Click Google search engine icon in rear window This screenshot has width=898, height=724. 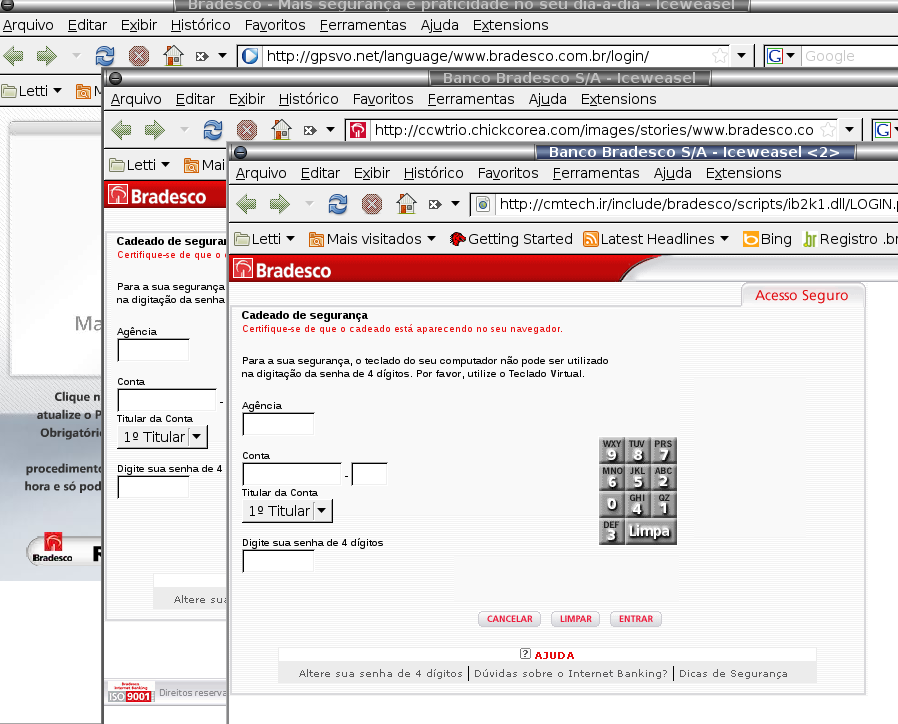pos(775,56)
